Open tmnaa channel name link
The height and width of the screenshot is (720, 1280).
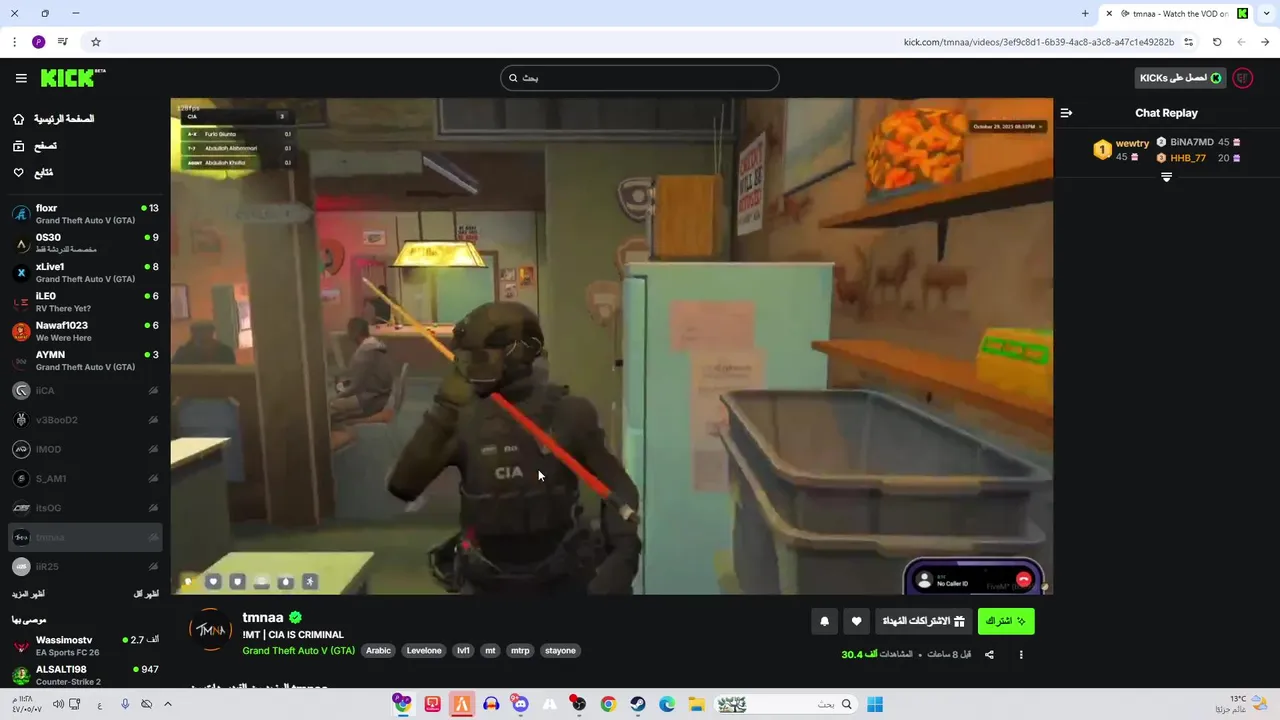click(263, 617)
